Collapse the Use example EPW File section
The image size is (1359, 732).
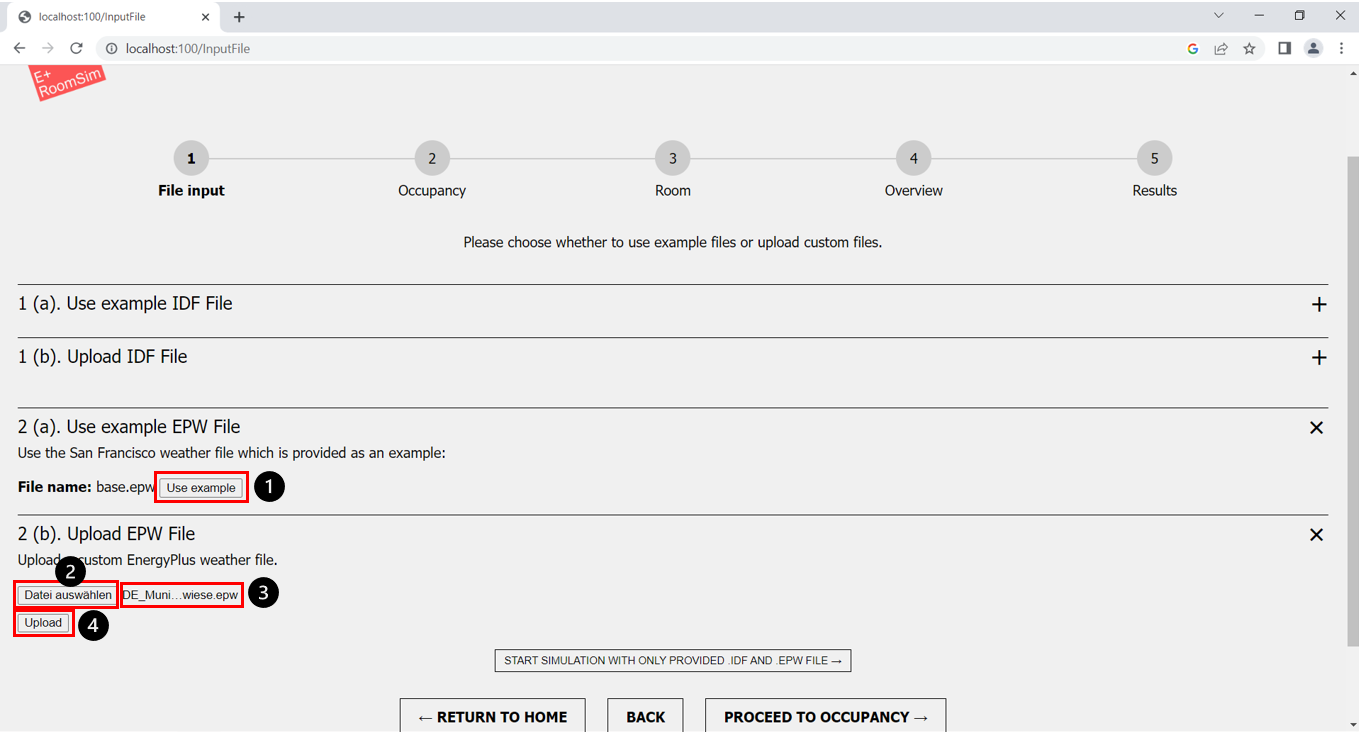pos(1316,427)
